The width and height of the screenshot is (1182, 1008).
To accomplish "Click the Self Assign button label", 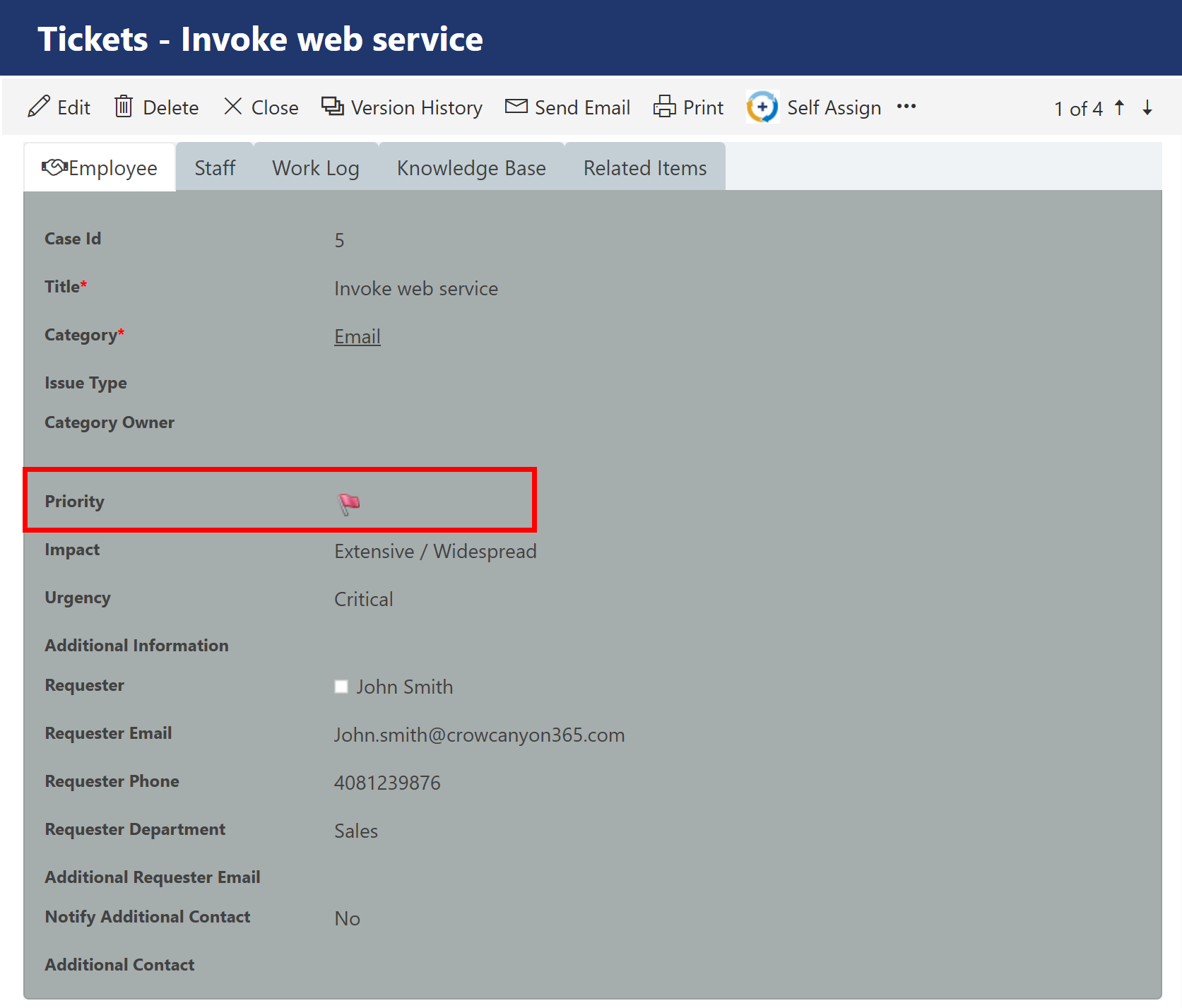I will pos(834,107).
